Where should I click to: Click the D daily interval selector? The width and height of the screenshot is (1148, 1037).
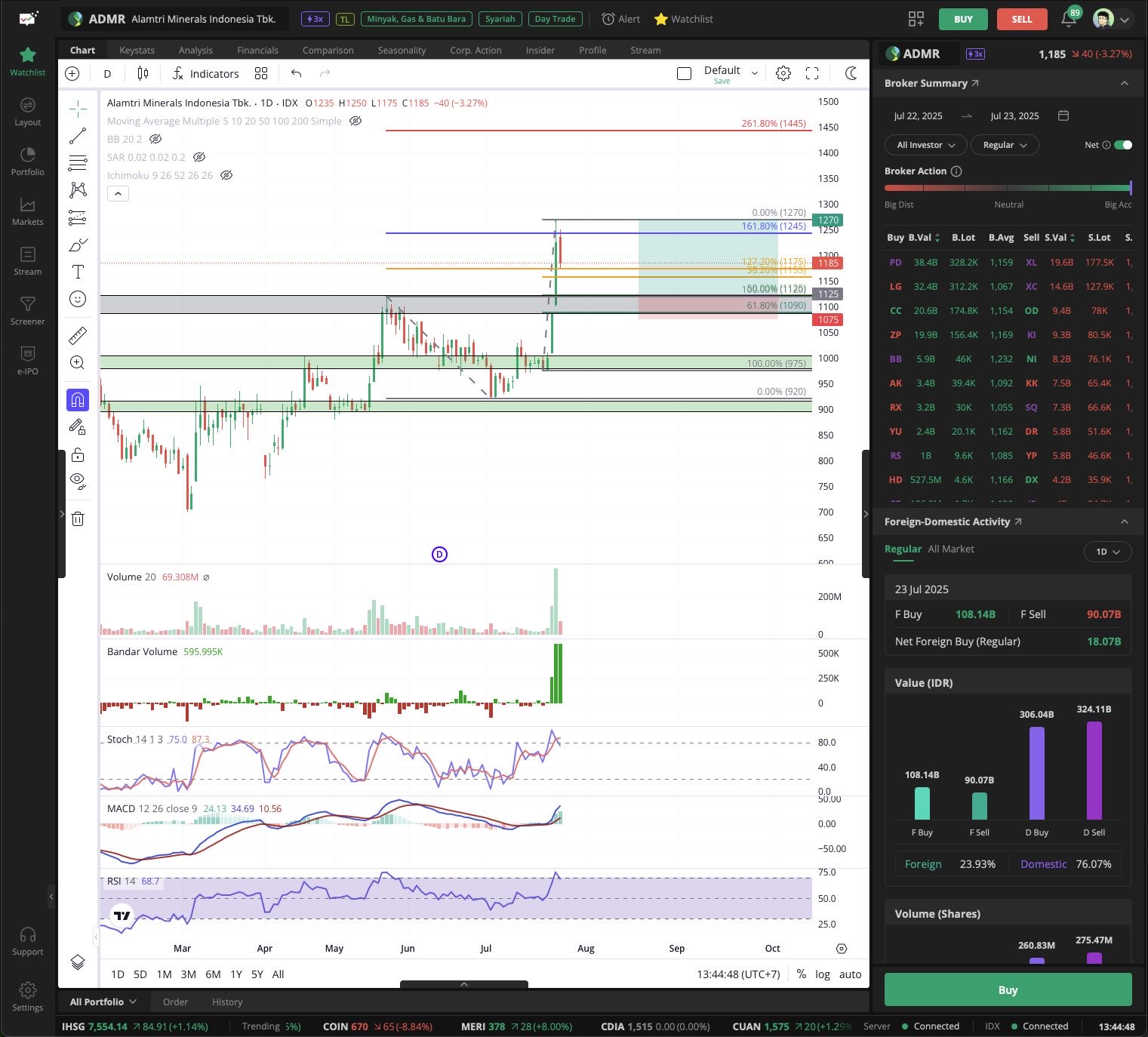click(107, 73)
